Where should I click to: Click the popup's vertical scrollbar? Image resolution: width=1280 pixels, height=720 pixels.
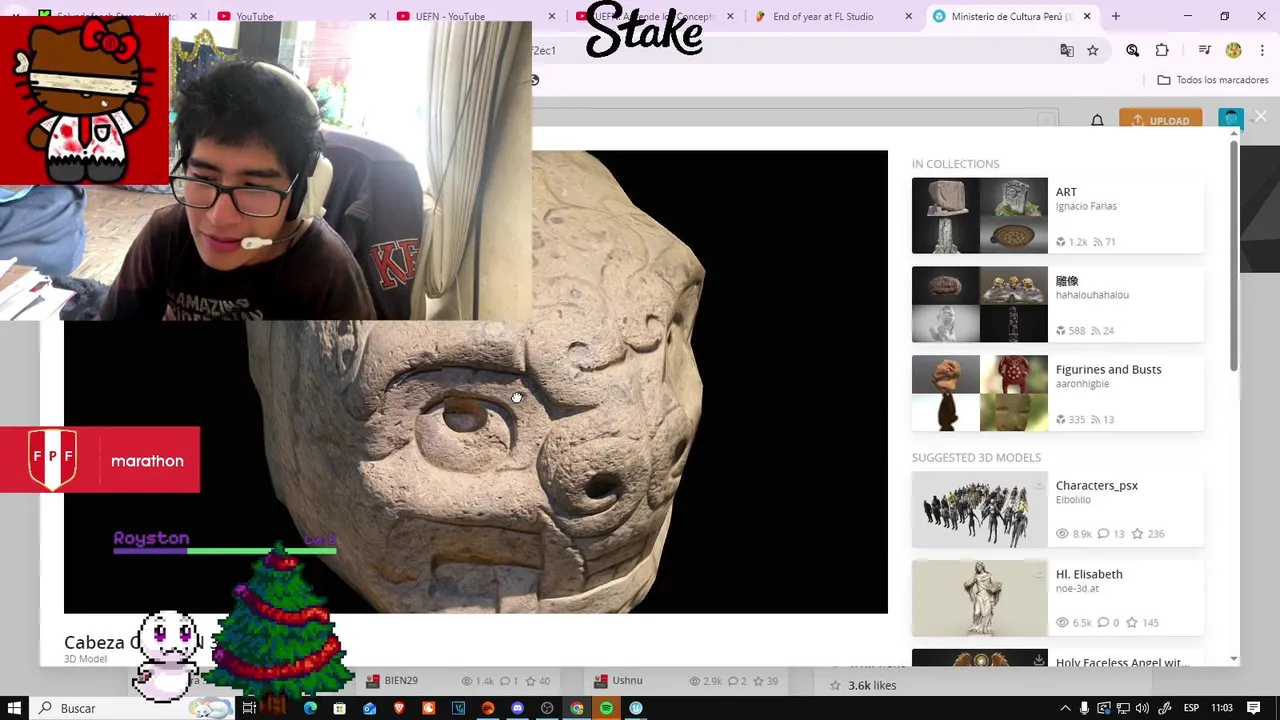point(1234,258)
